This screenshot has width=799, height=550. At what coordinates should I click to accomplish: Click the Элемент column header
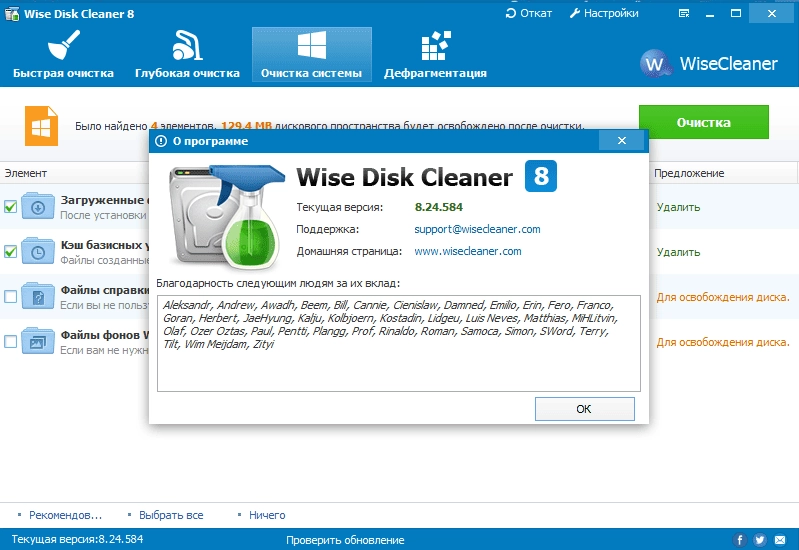click(x=25, y=173)
